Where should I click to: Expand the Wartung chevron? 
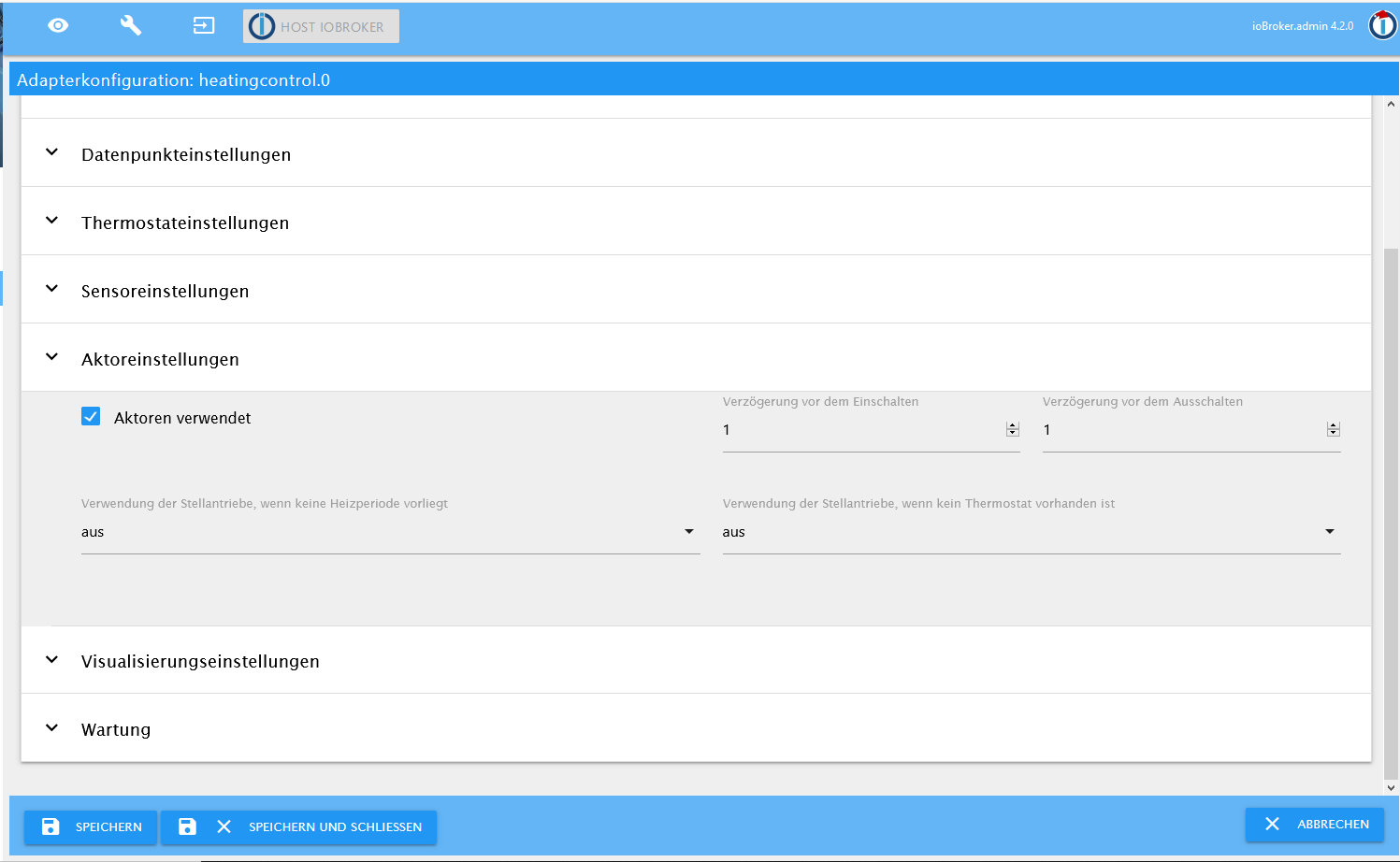(52, 728)
